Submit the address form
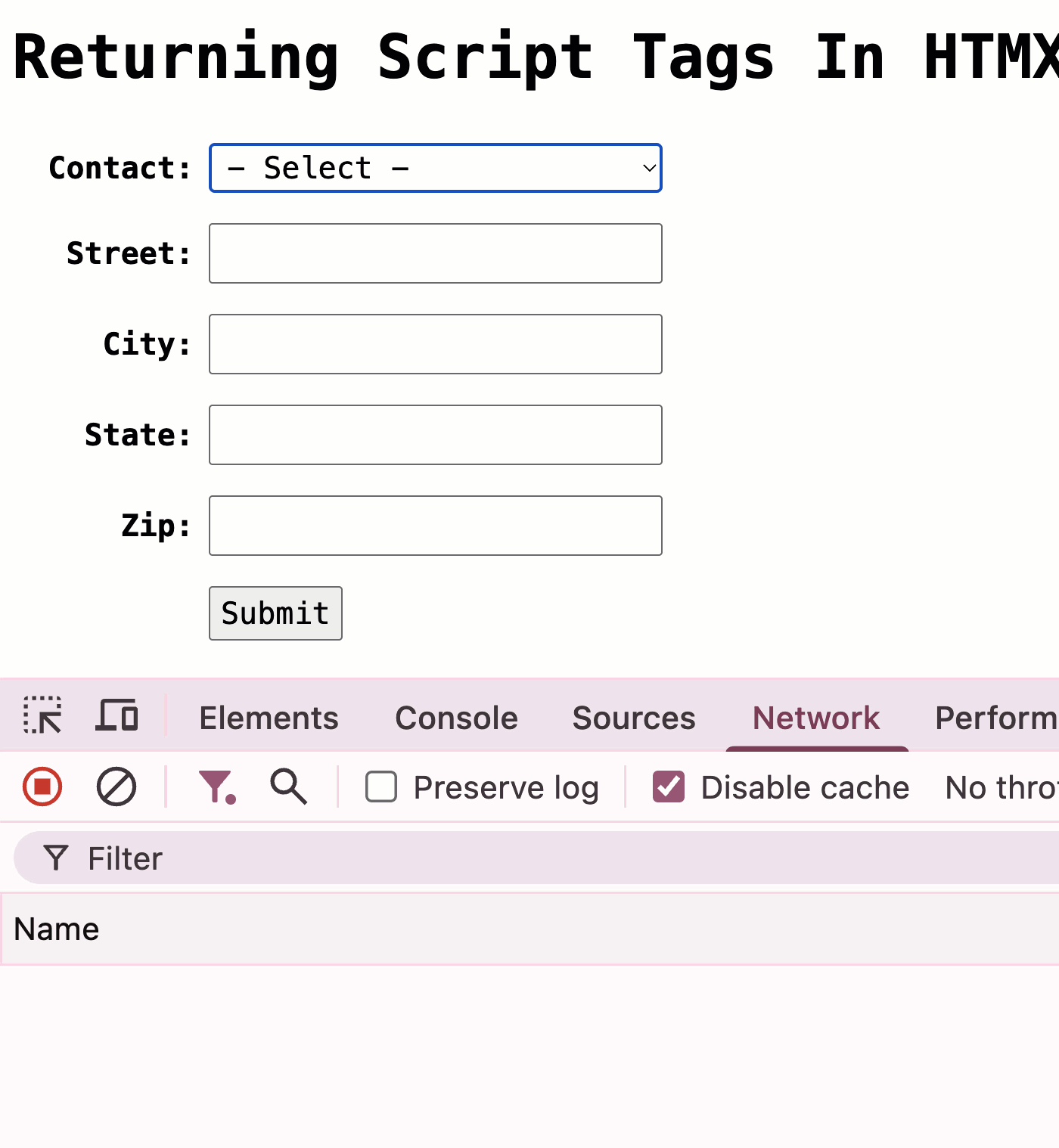1059x1148 pixels. [275, 613]
